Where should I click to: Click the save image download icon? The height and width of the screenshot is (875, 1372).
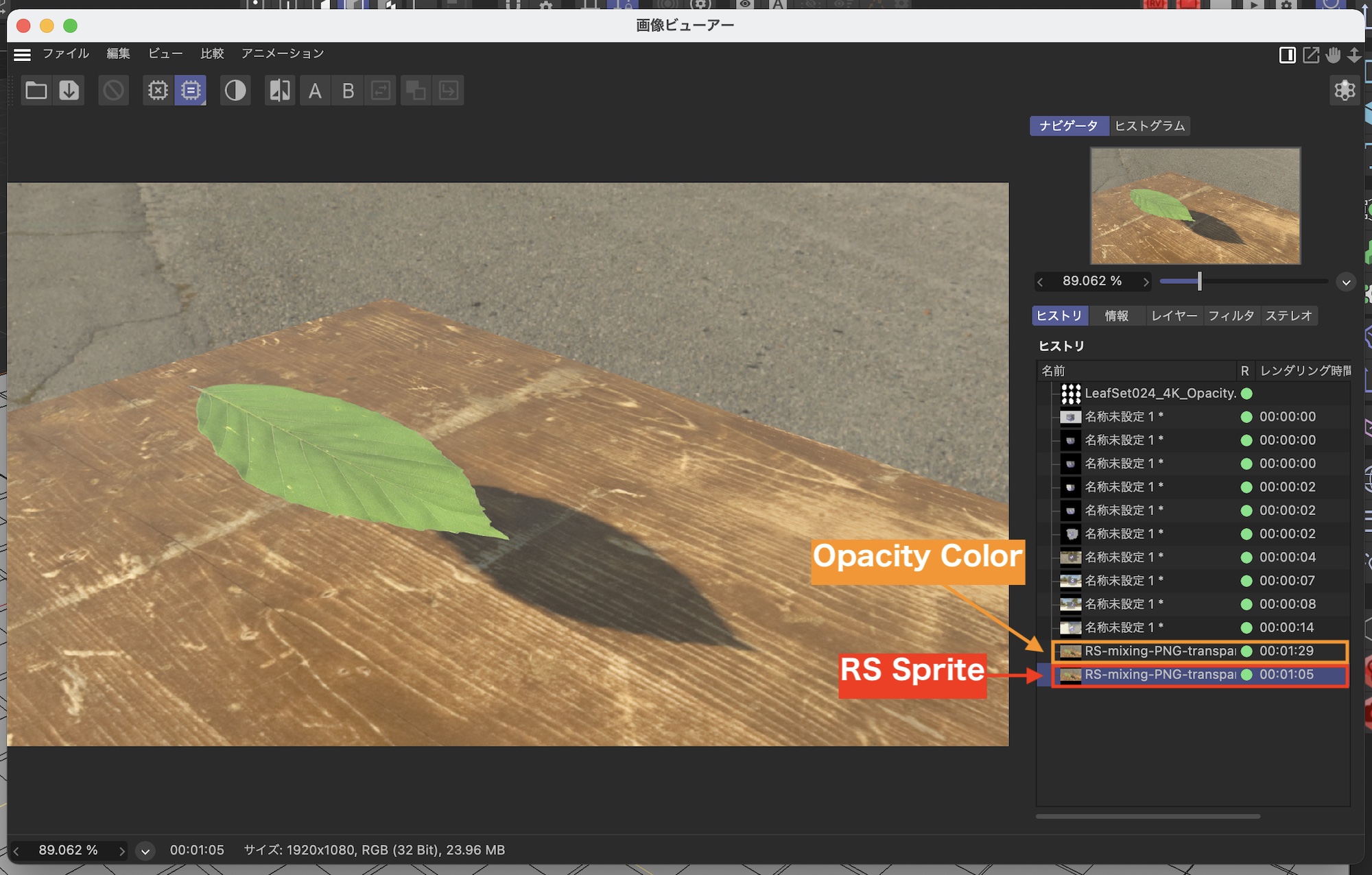point(69,91)
